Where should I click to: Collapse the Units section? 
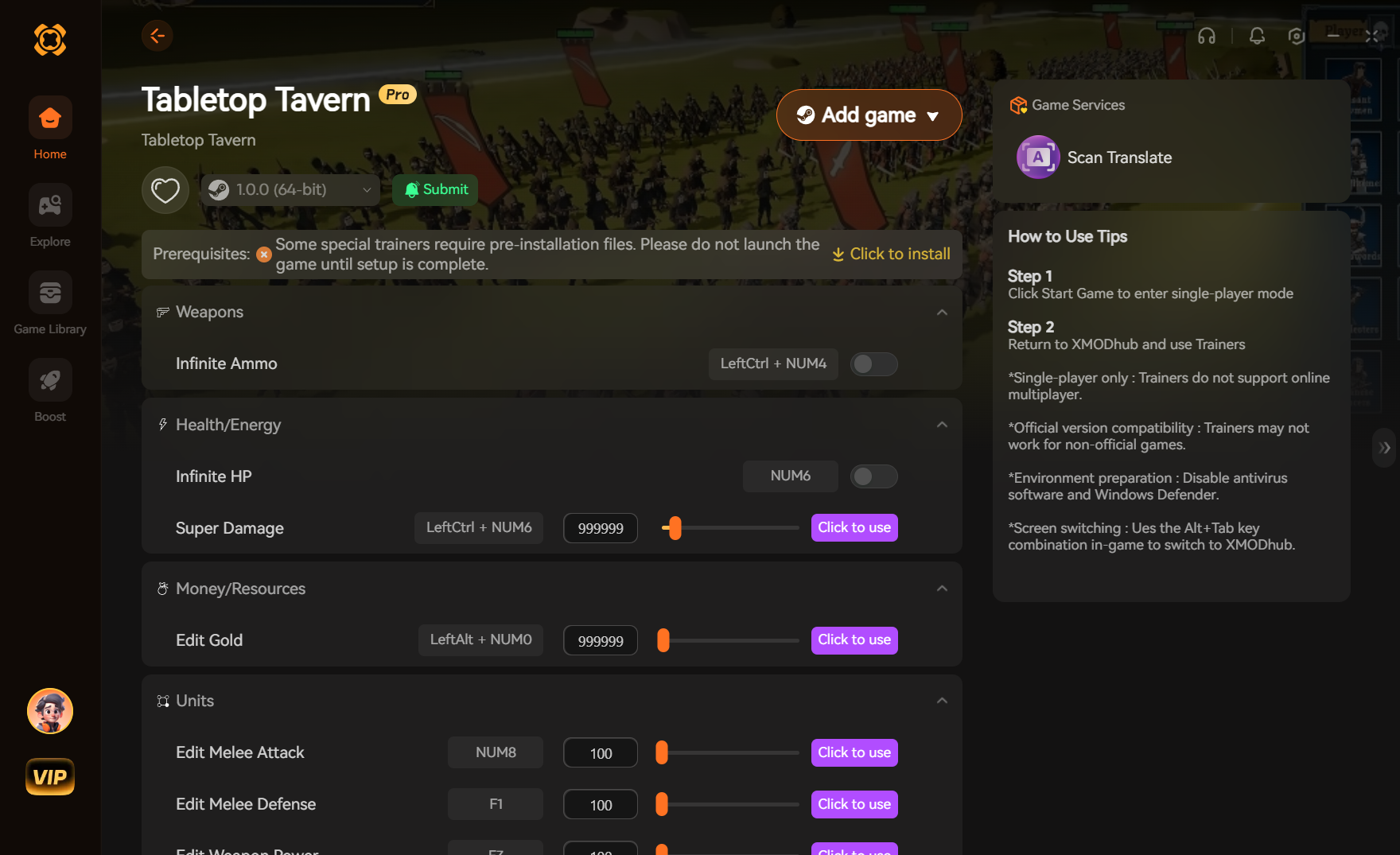coord(942,701)
